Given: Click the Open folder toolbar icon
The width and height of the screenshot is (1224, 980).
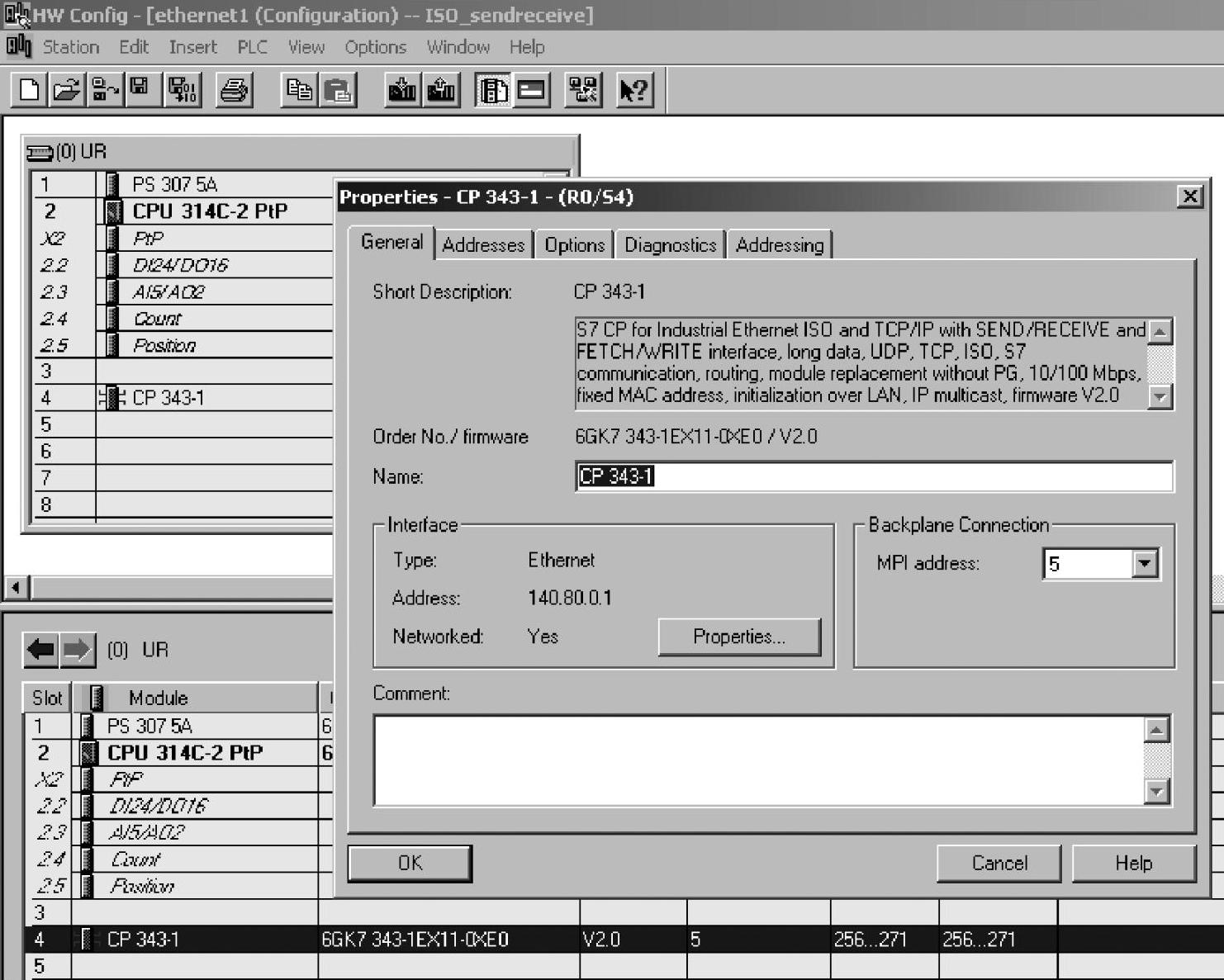Looking at the screenshot, I should [x=66, y=89].
